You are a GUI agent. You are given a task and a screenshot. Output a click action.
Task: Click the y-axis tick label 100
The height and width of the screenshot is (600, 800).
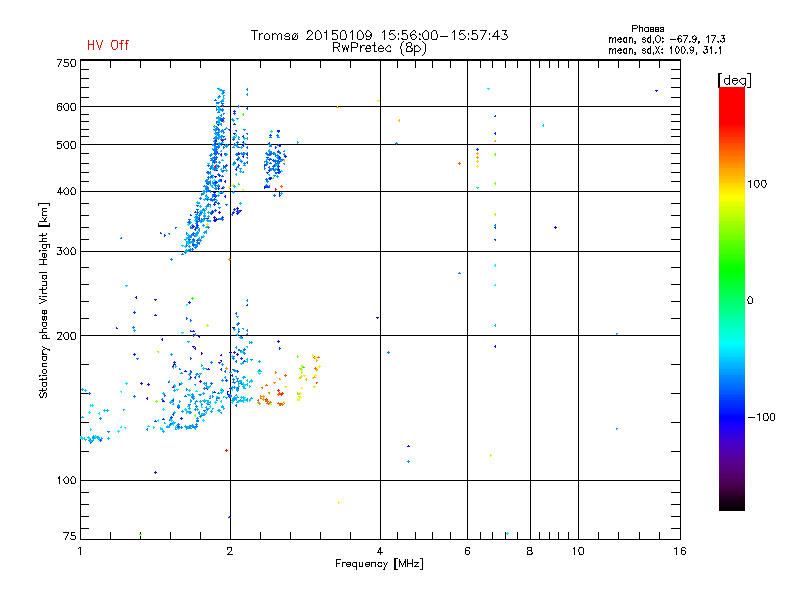tap(66, 481)
